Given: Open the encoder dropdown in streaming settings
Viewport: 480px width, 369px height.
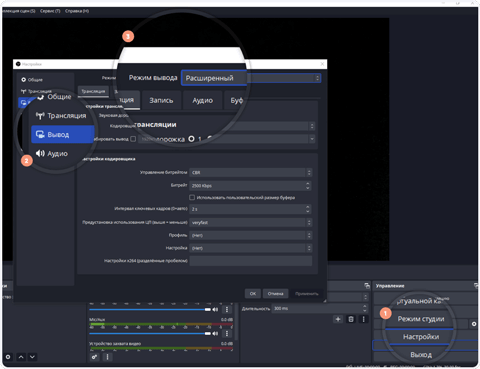Looking at the screenshot, I should [x=312, y=126].
